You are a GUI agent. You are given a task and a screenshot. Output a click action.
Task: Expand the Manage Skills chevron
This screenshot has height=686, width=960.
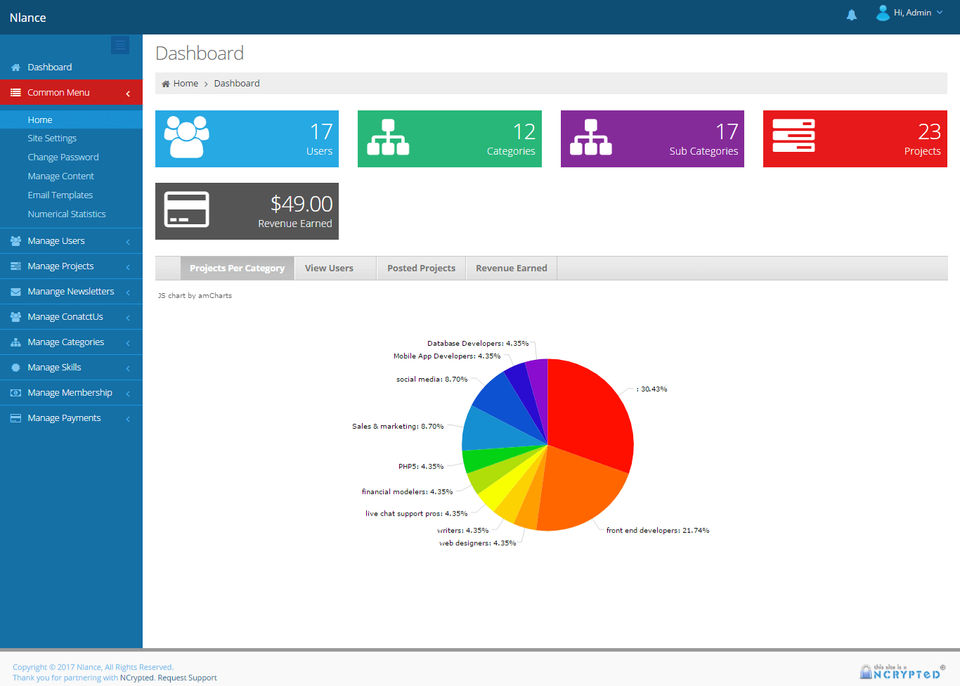pyautogui.click(x=128, y=369)
